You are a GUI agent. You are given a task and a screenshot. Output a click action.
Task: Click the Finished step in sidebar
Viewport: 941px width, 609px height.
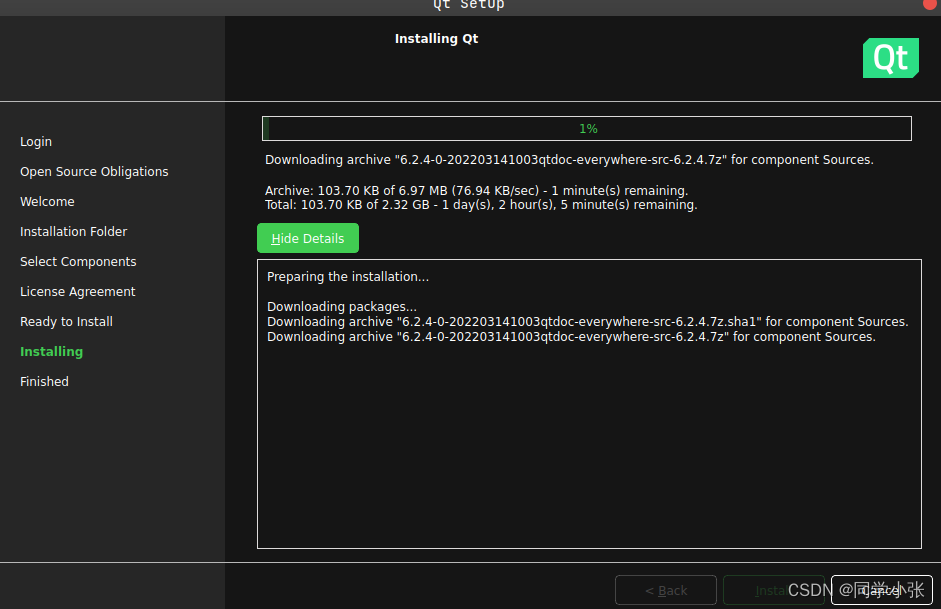[44, 381]
